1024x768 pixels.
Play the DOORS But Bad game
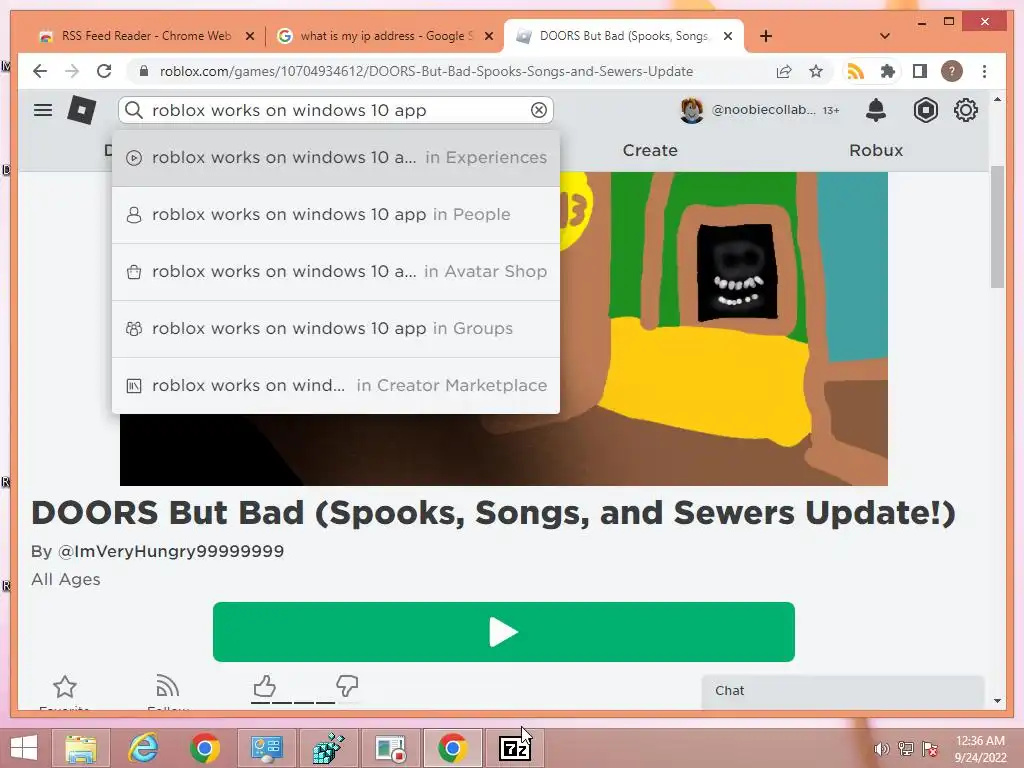click(504, 632)
